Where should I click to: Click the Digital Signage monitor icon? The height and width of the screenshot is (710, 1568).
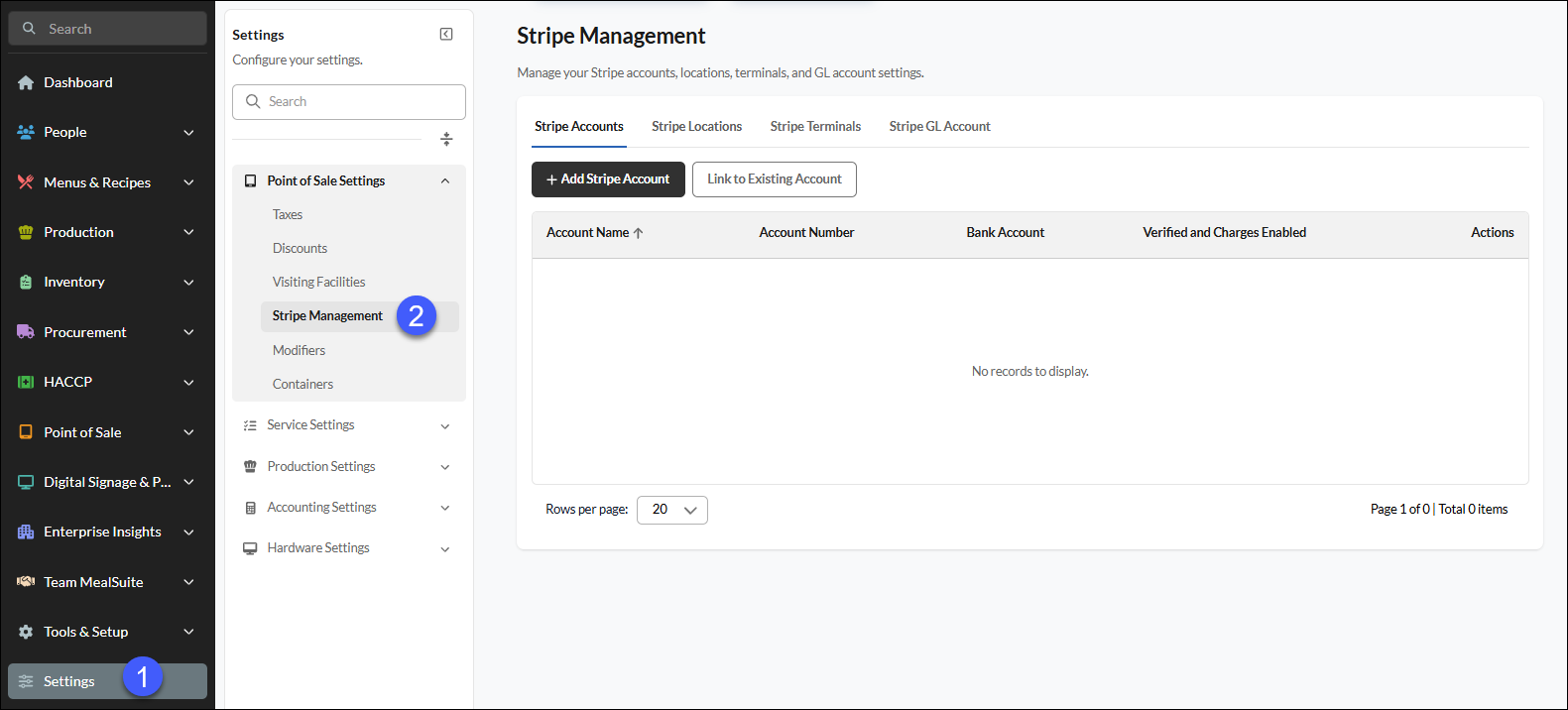26,482
